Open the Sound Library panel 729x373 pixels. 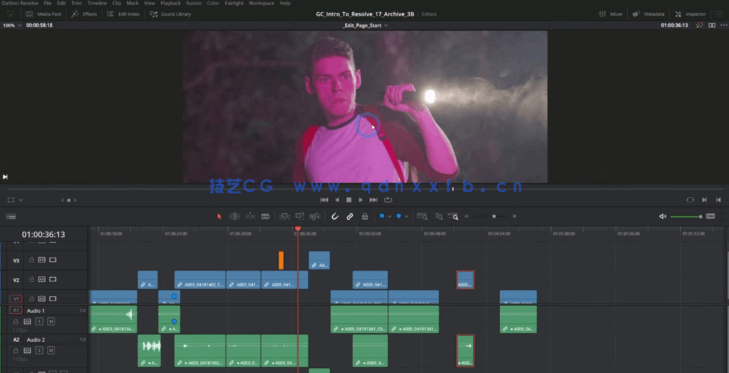[170, 14]
